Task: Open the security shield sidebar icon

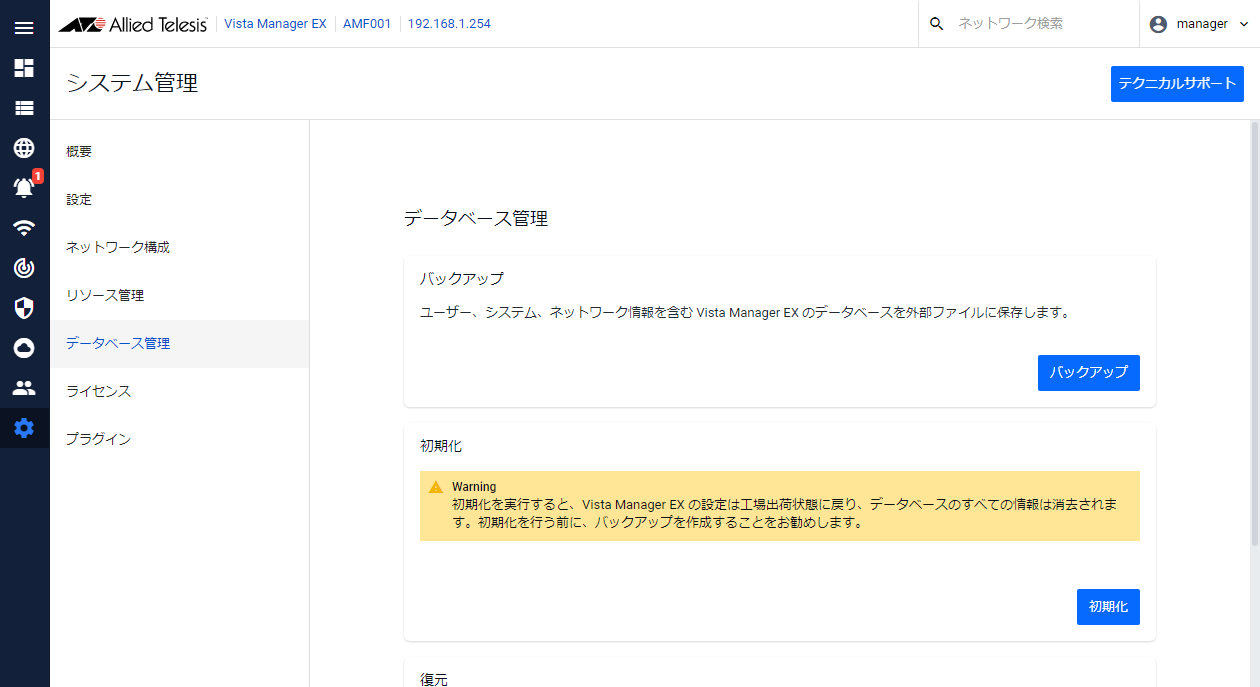Action: 24,307
